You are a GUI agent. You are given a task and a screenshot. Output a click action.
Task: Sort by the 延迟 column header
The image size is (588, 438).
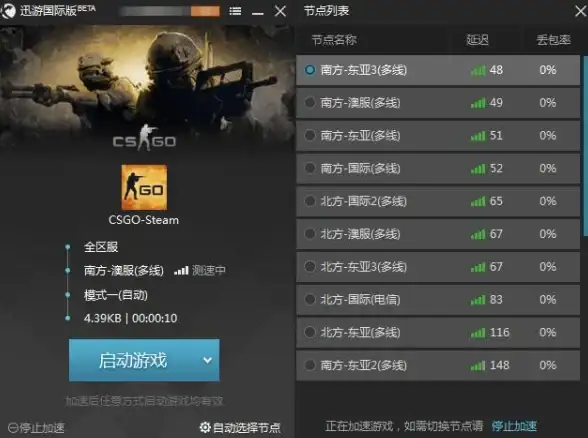tap(477, 40)
